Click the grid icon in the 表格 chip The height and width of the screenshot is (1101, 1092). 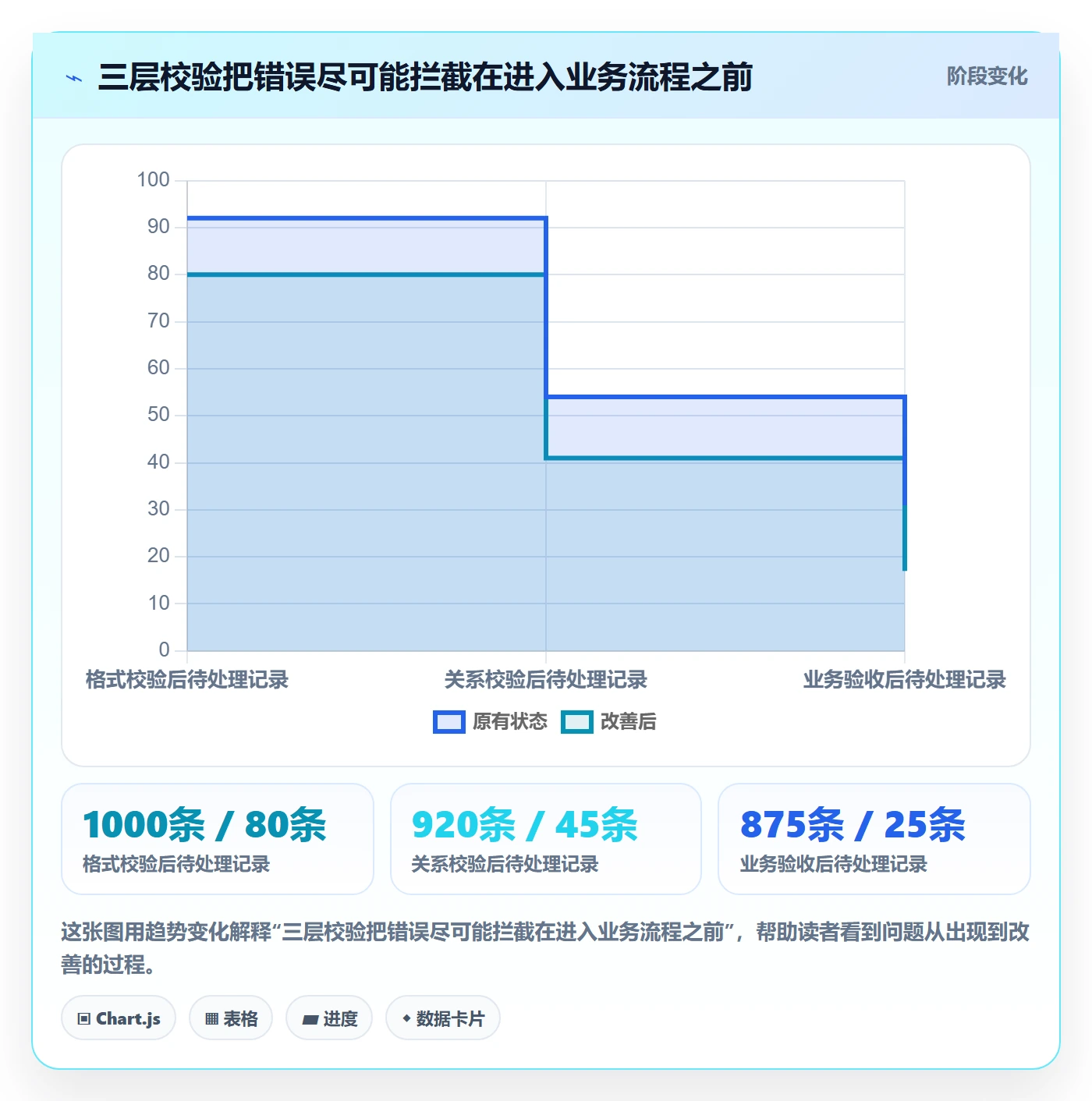[211, 1018]
